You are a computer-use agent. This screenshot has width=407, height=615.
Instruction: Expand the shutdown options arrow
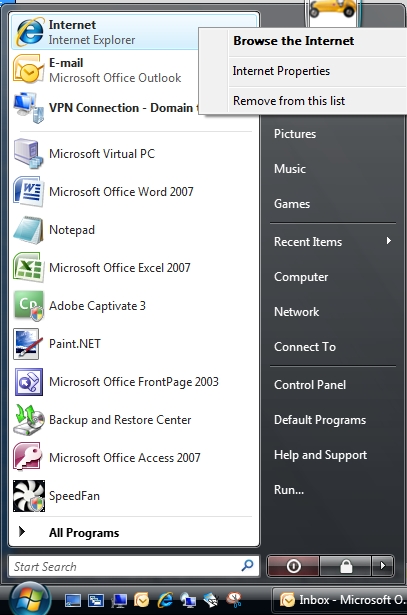tap(382, 566)
